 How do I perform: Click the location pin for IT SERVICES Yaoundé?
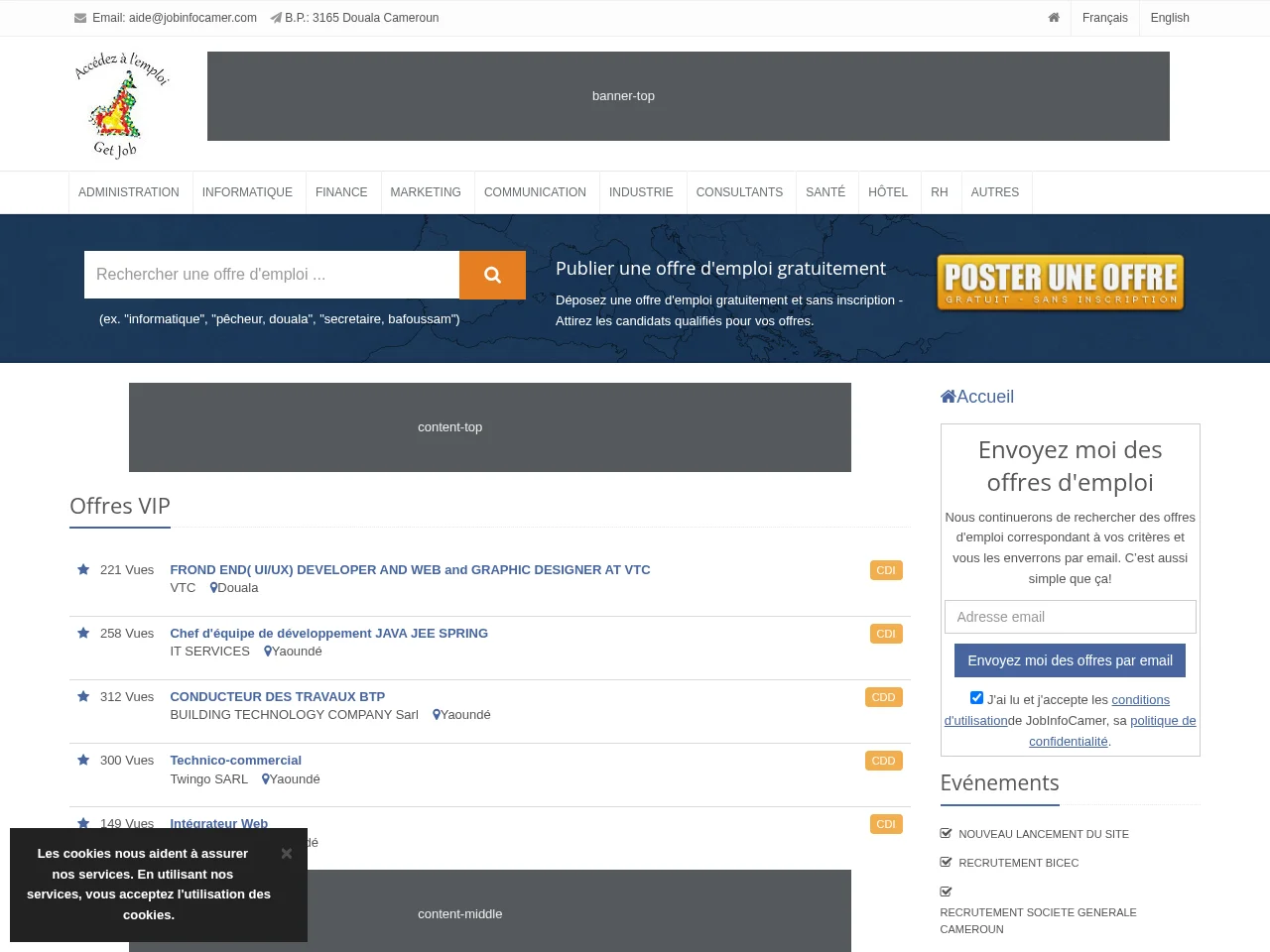(268, 652)
